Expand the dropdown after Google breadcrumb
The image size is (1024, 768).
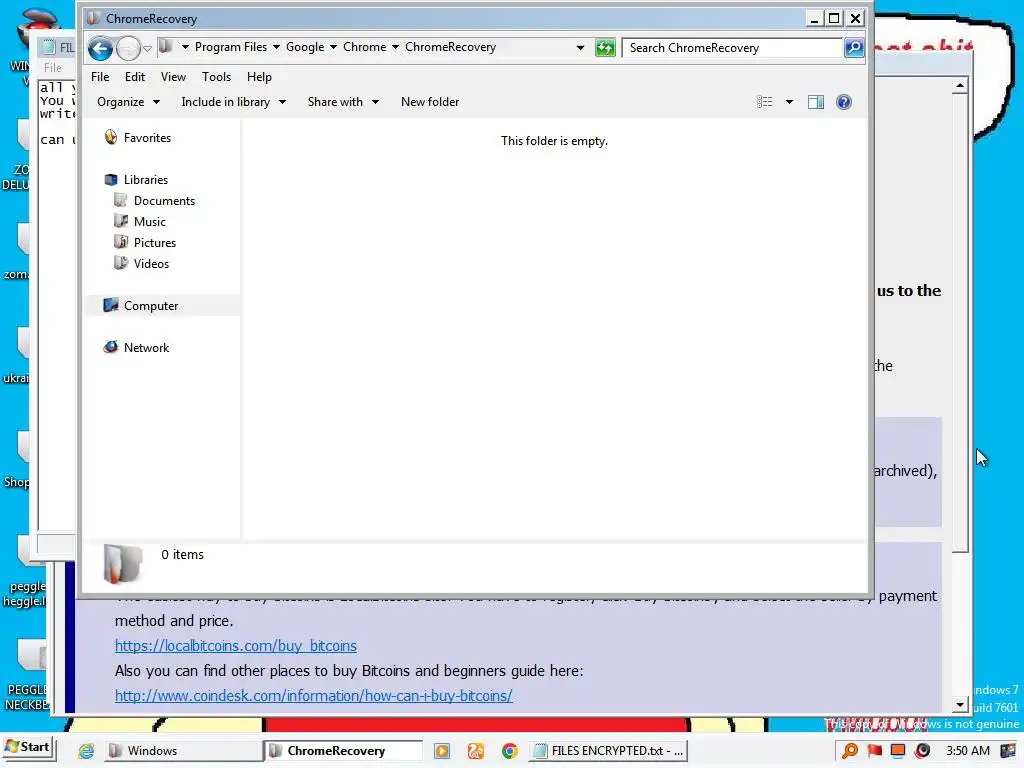coord(333,47)
